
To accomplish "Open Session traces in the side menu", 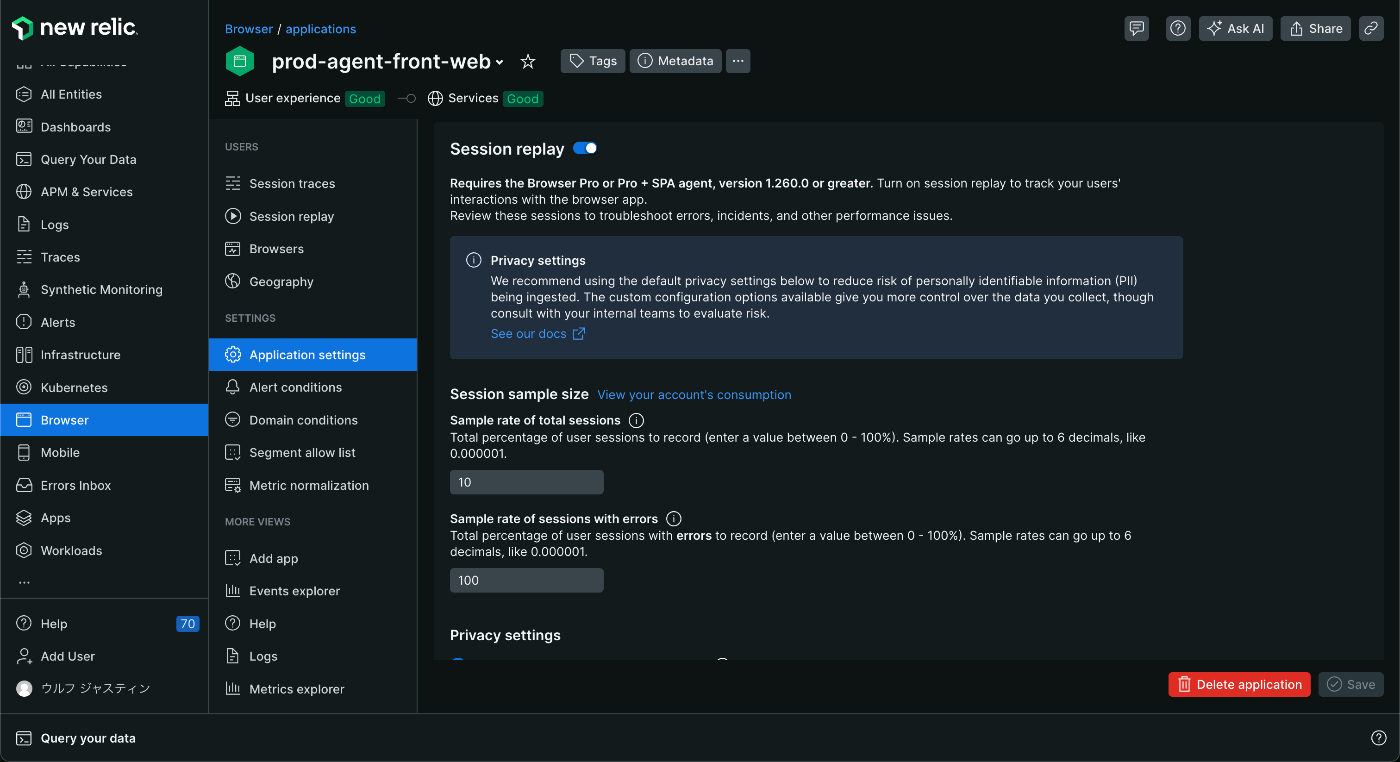I will point(313,184).
